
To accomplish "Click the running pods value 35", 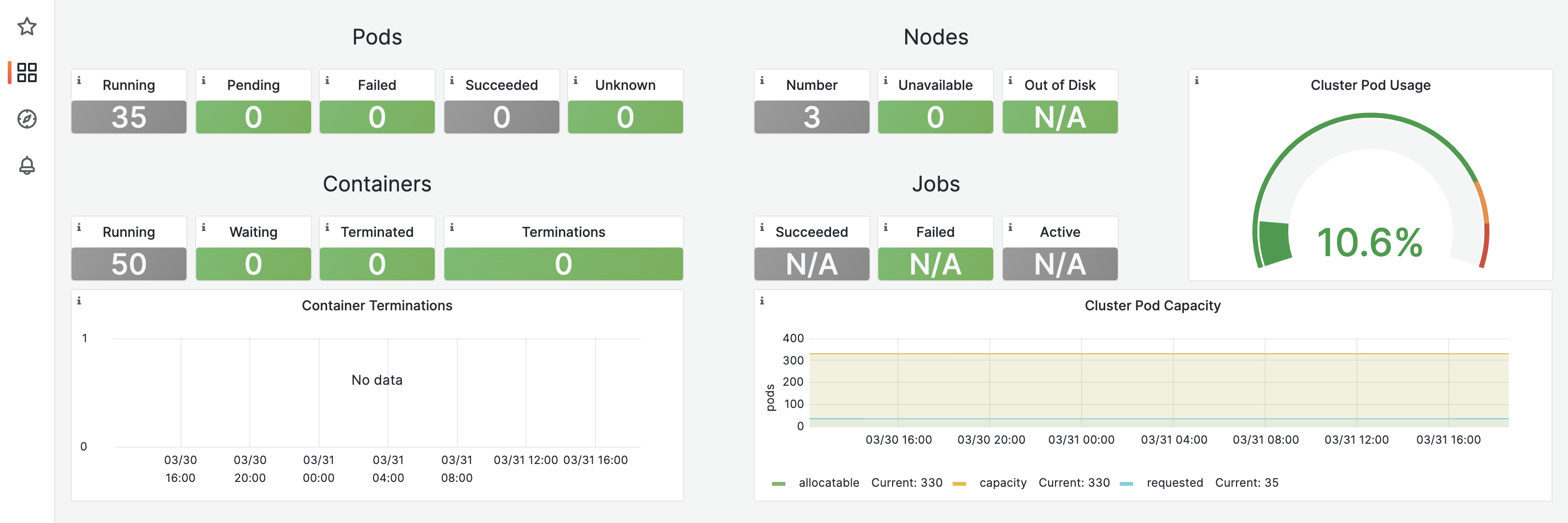I will click(x=128, y=117).
